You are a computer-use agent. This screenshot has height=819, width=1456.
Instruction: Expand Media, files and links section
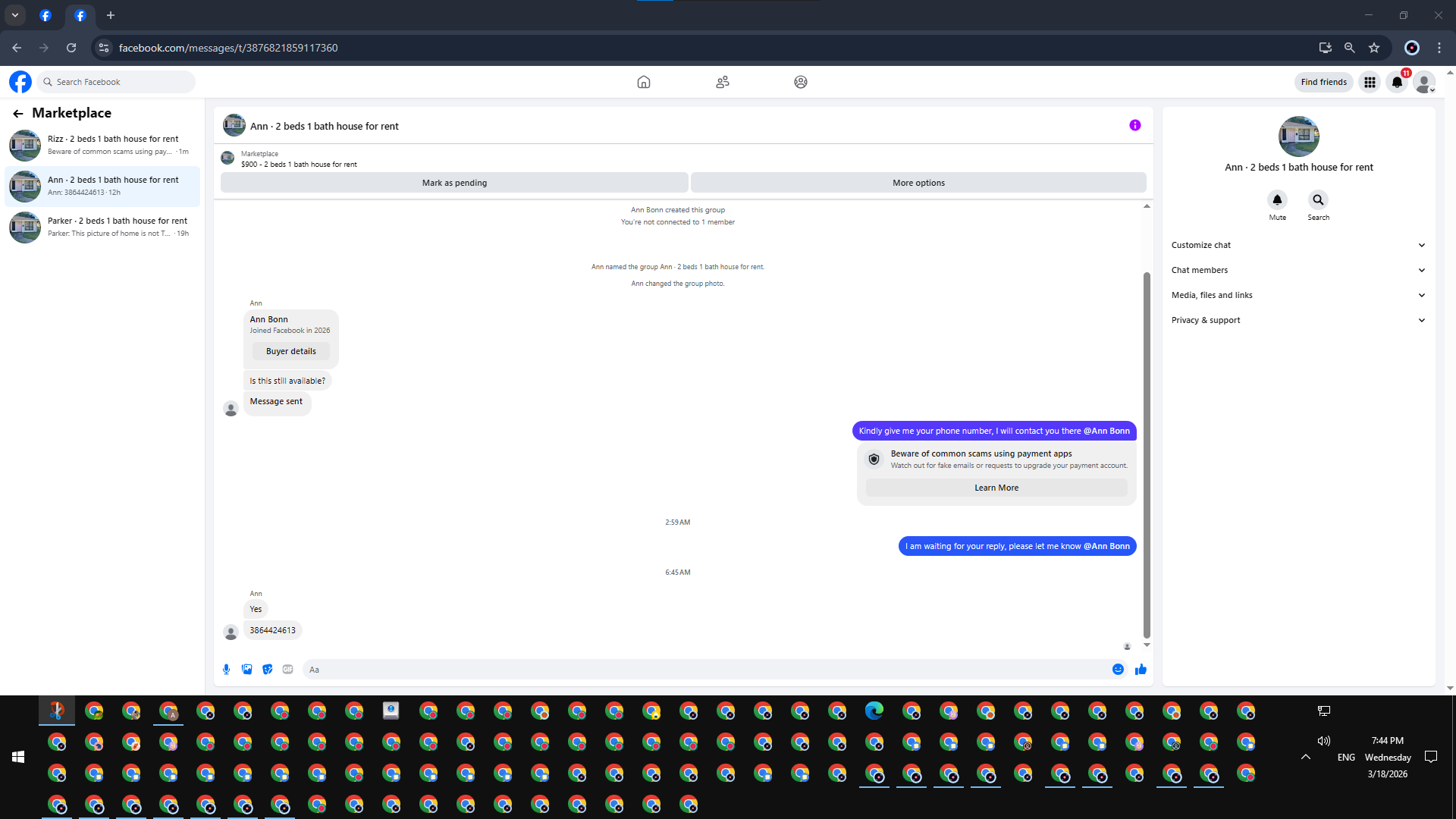tap(1298, 295)
